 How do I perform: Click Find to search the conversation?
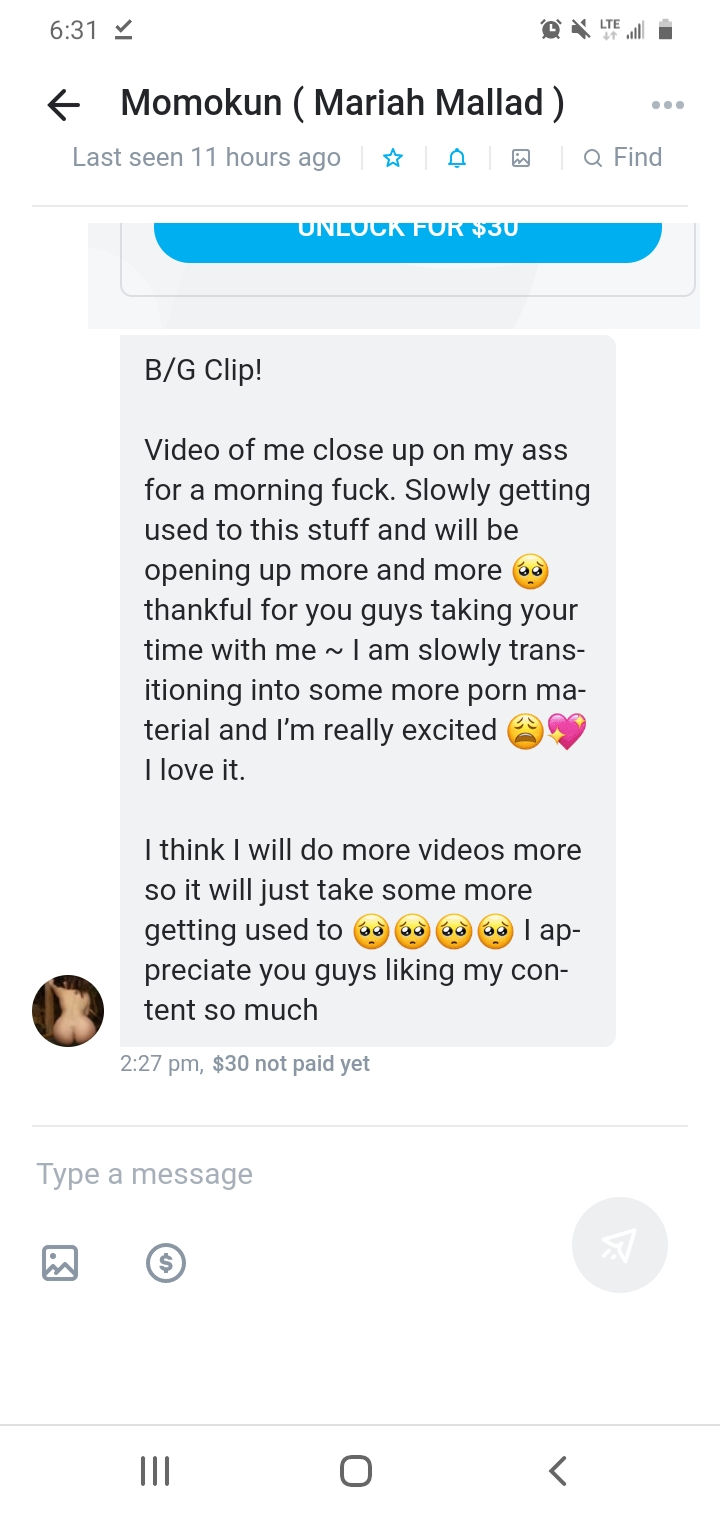pos(623,157)
